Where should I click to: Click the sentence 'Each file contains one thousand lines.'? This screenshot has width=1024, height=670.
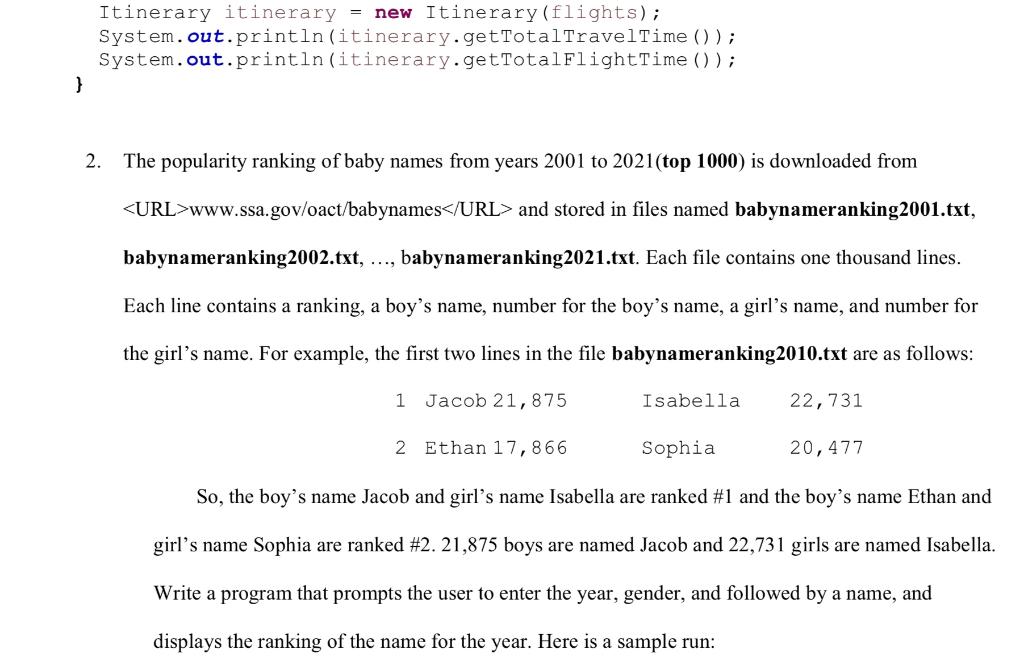click(x=803, y=258)
